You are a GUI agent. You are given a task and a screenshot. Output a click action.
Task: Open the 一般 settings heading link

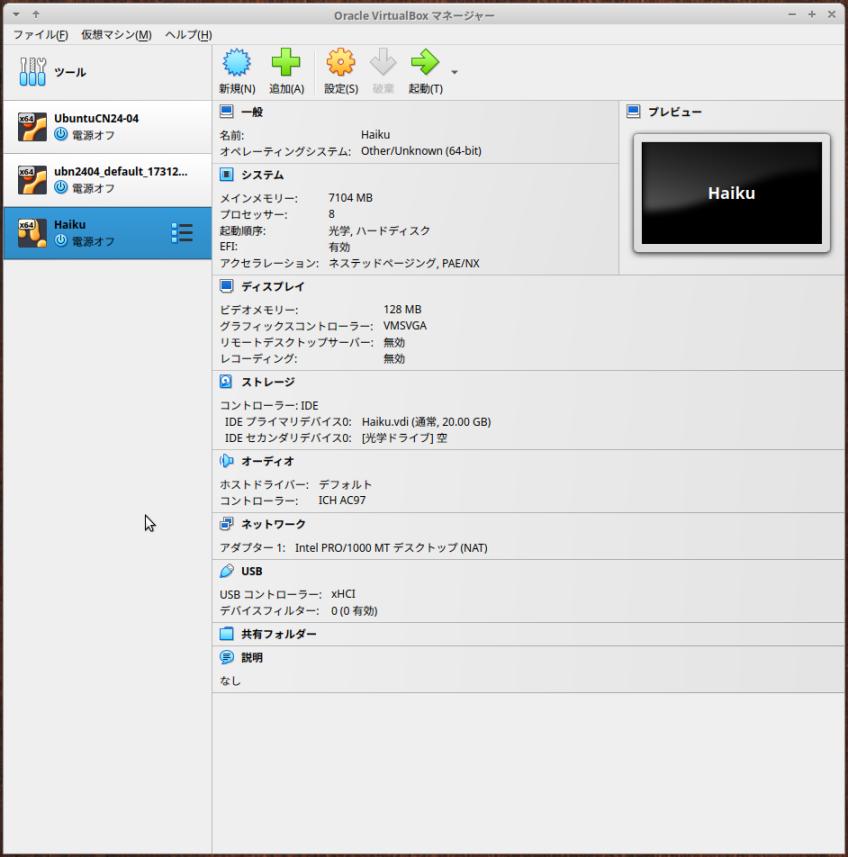(x=252, y=112)
